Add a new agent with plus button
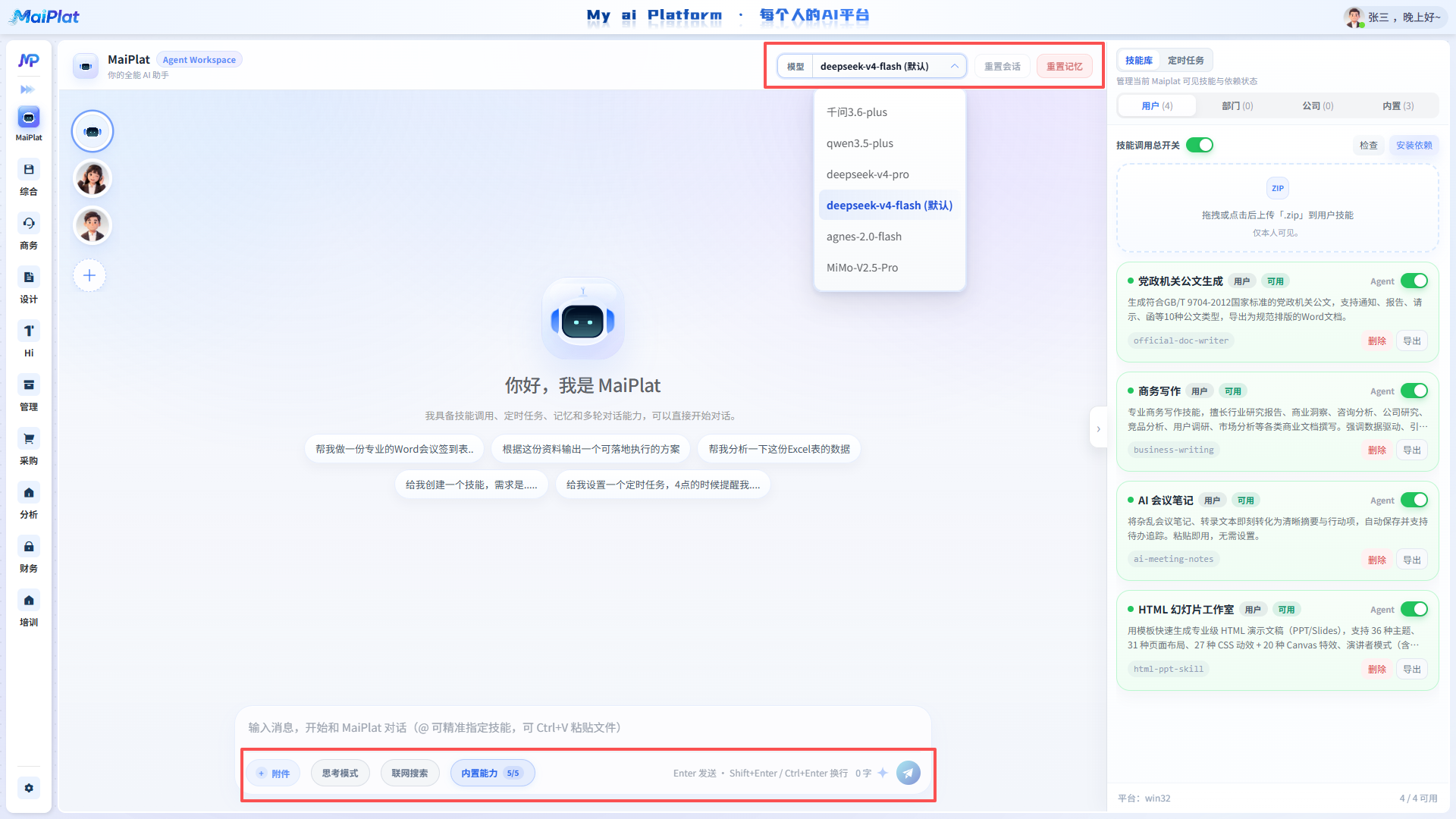 click(x=89, y=275)
